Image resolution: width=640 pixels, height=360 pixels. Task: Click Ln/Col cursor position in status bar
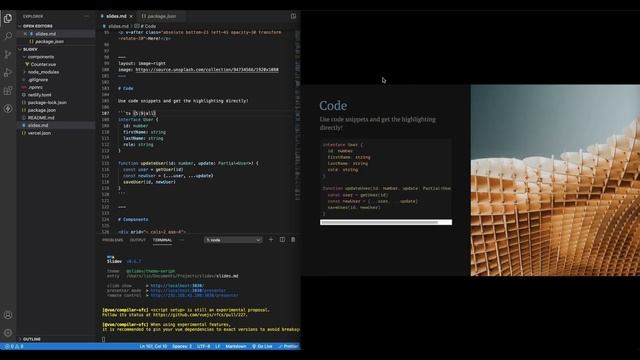coord(153,347)
